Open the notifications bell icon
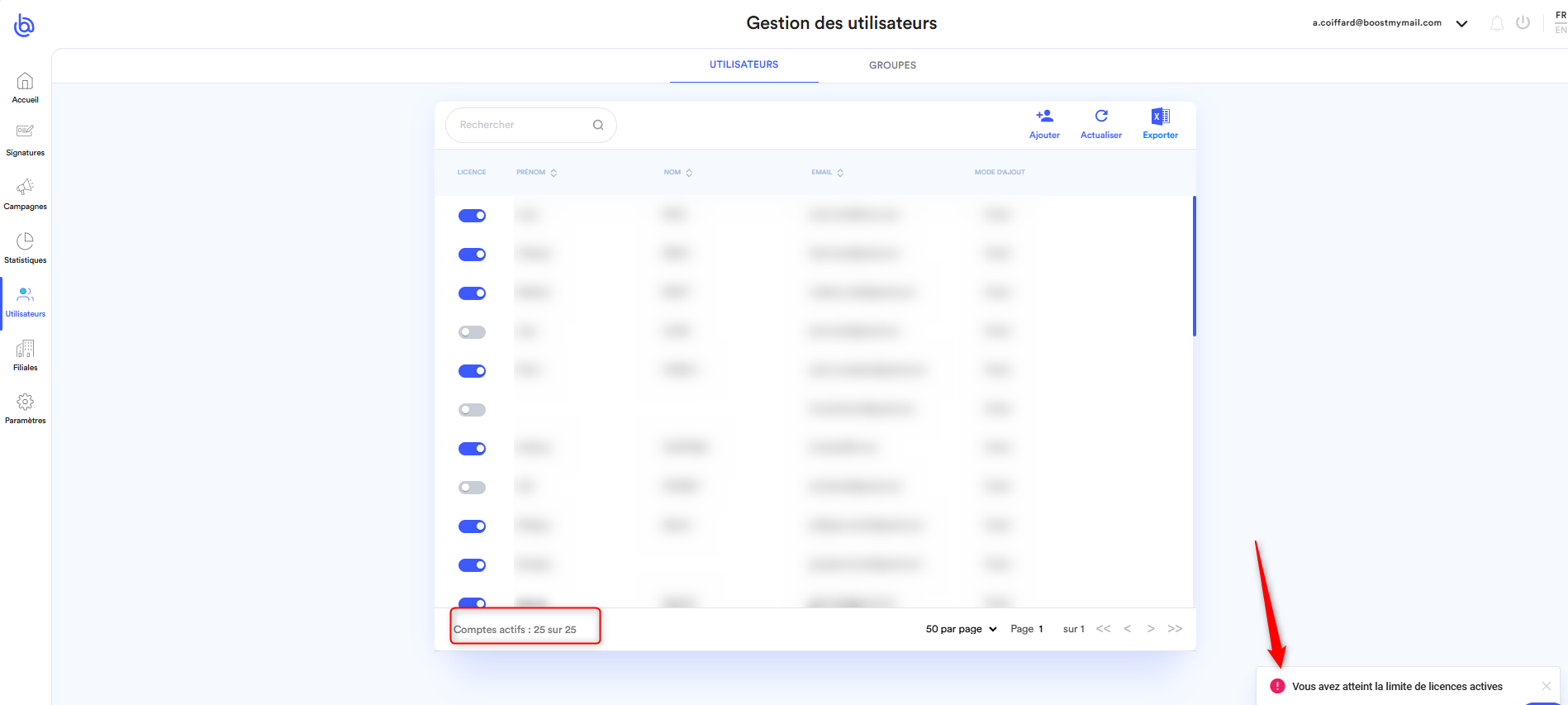This screenshot has width=1568, height=705. [x=1496, y=23]
